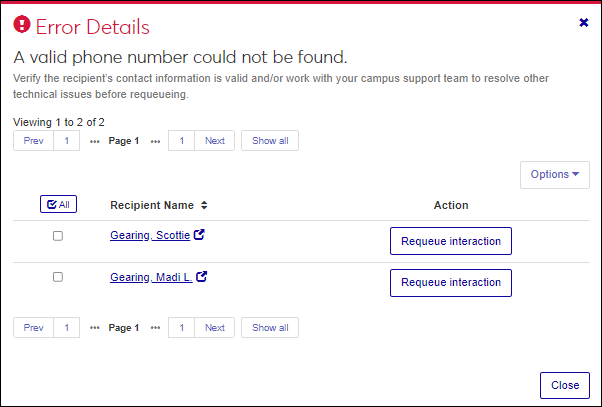Viewport: 602px width, 407px height.
Task: Requeue interaction for Scottie Gearing
Action: point(450,241)
